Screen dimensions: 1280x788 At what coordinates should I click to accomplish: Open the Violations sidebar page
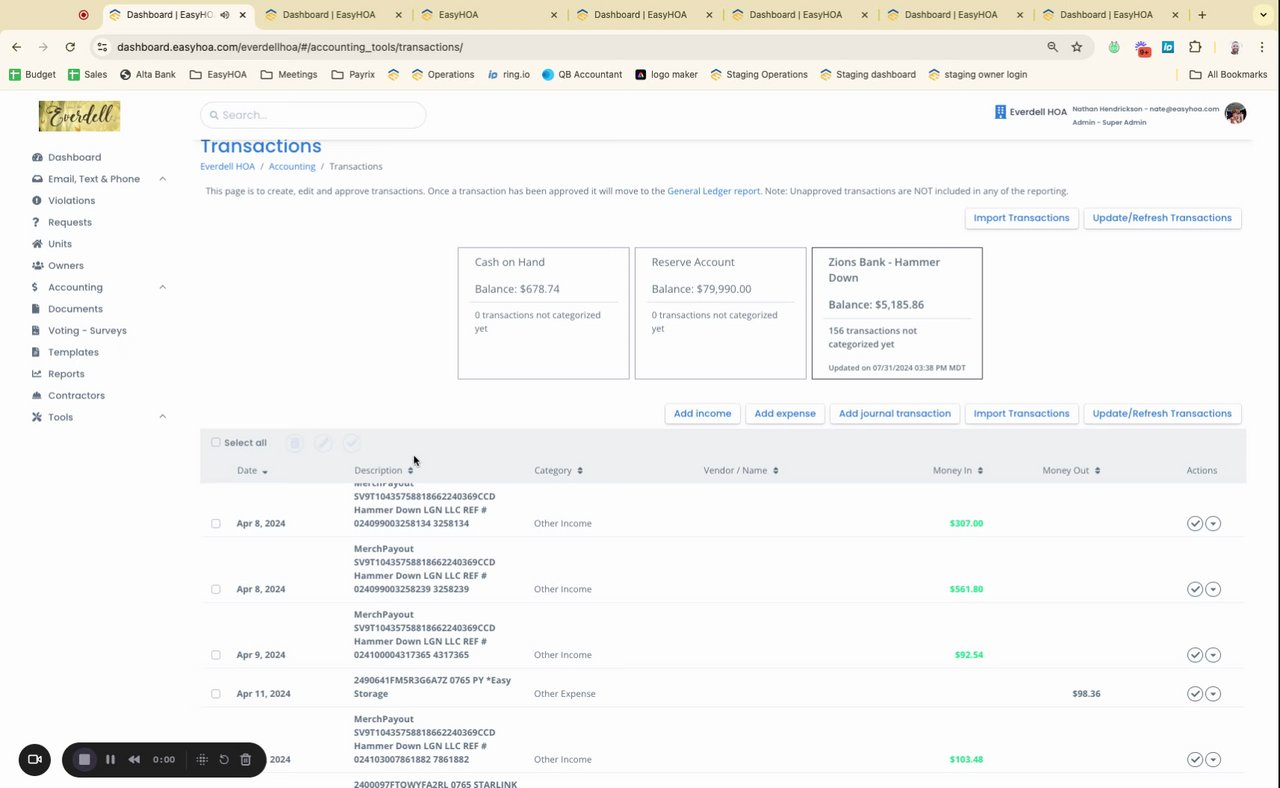(x=71, y=201)
